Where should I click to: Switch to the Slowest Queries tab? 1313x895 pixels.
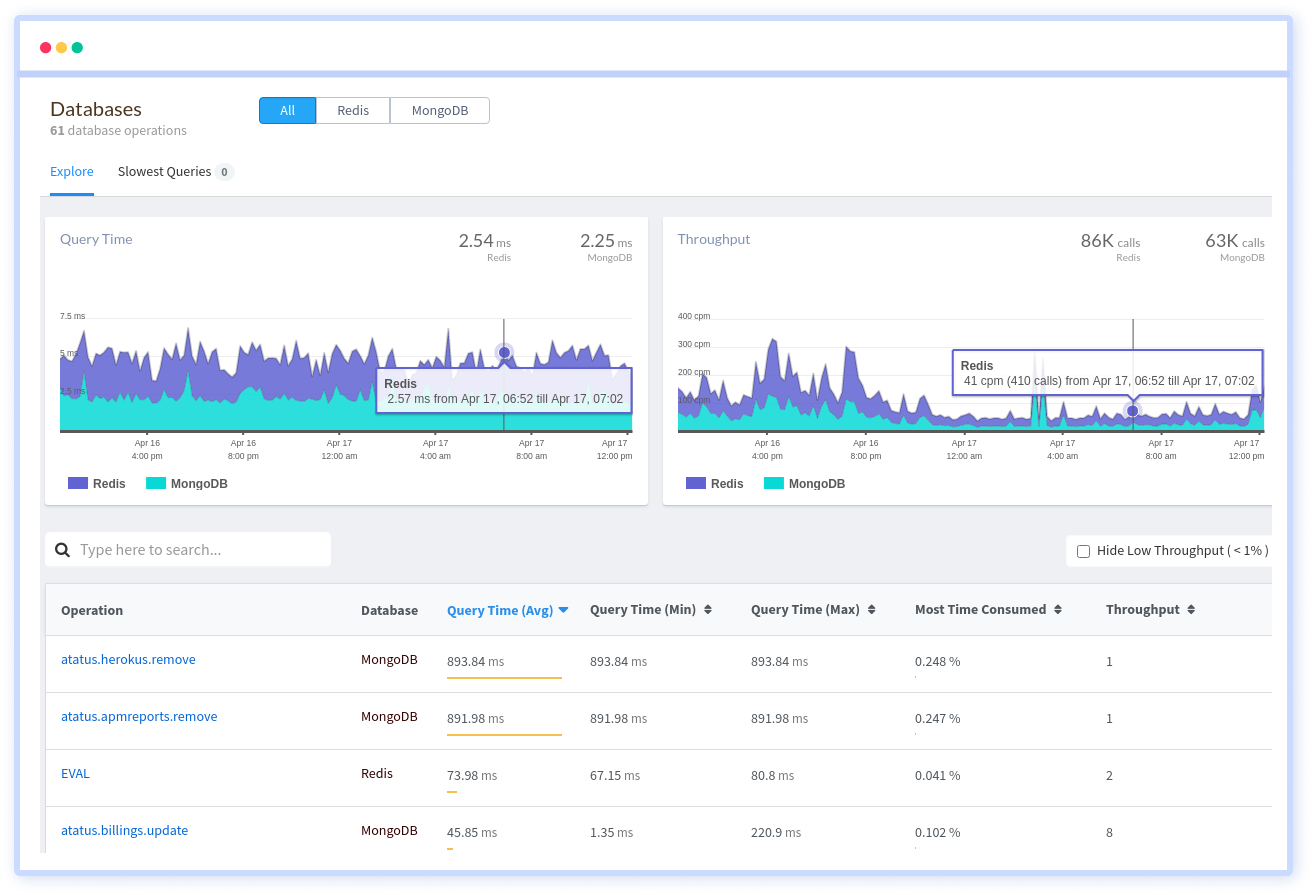click(x=164, y=171)
